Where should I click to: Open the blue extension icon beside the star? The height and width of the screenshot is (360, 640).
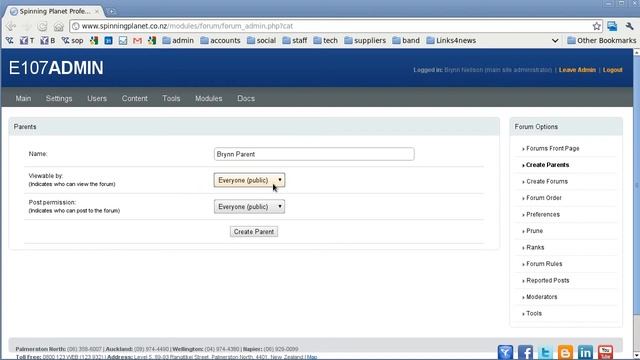(x=612, y=26)
